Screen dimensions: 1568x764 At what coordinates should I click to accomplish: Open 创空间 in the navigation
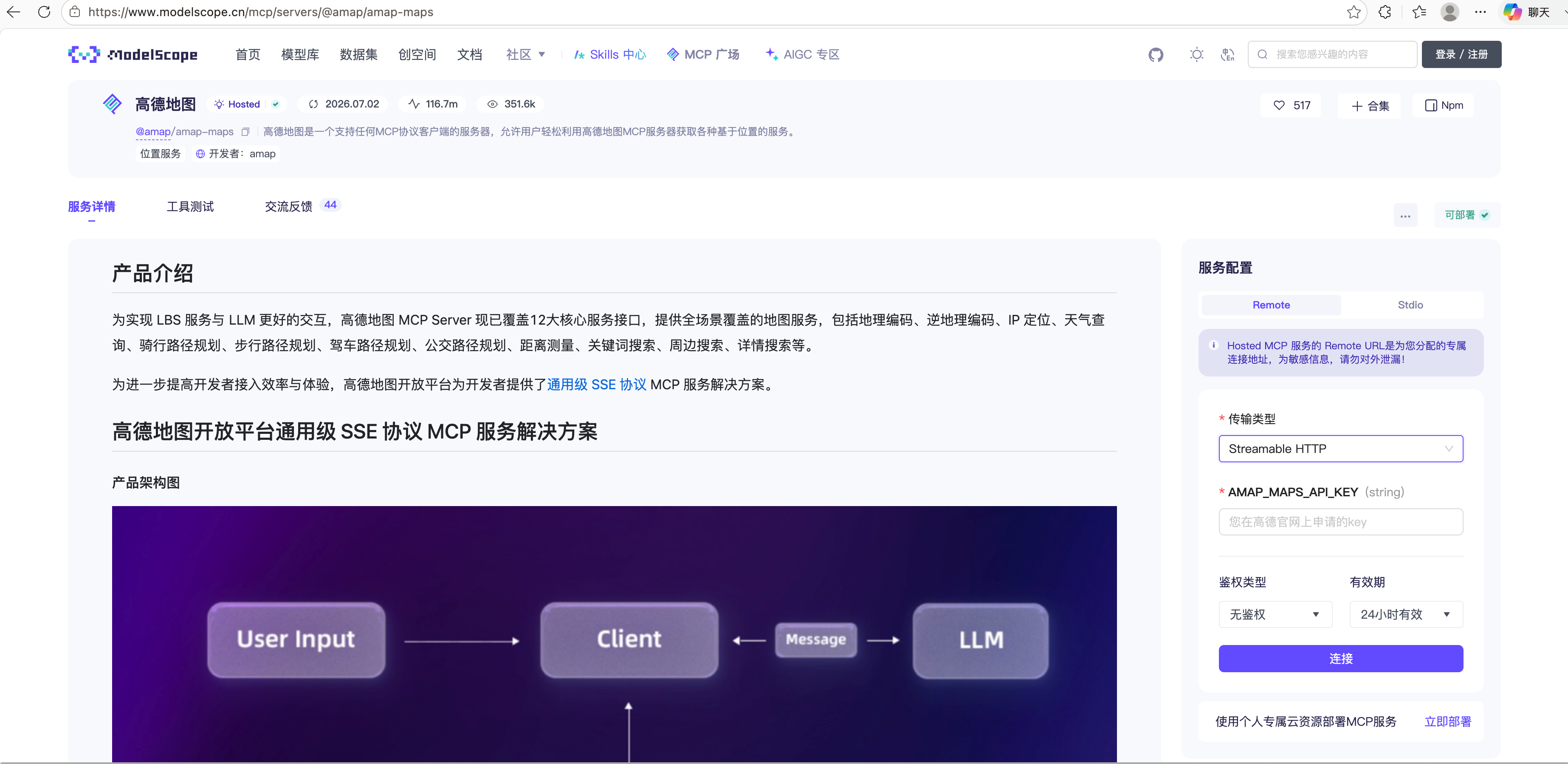coord(417,55)
